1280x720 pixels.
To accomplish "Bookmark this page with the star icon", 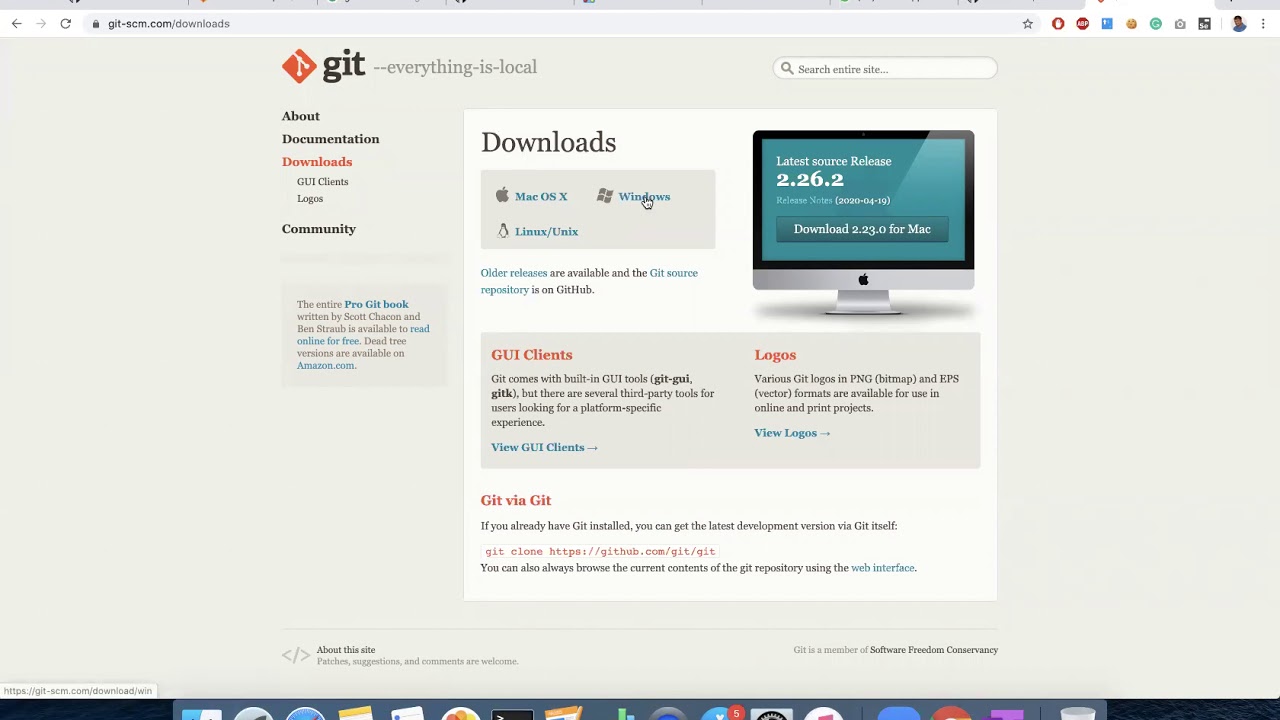I will tap(1027, 24).
